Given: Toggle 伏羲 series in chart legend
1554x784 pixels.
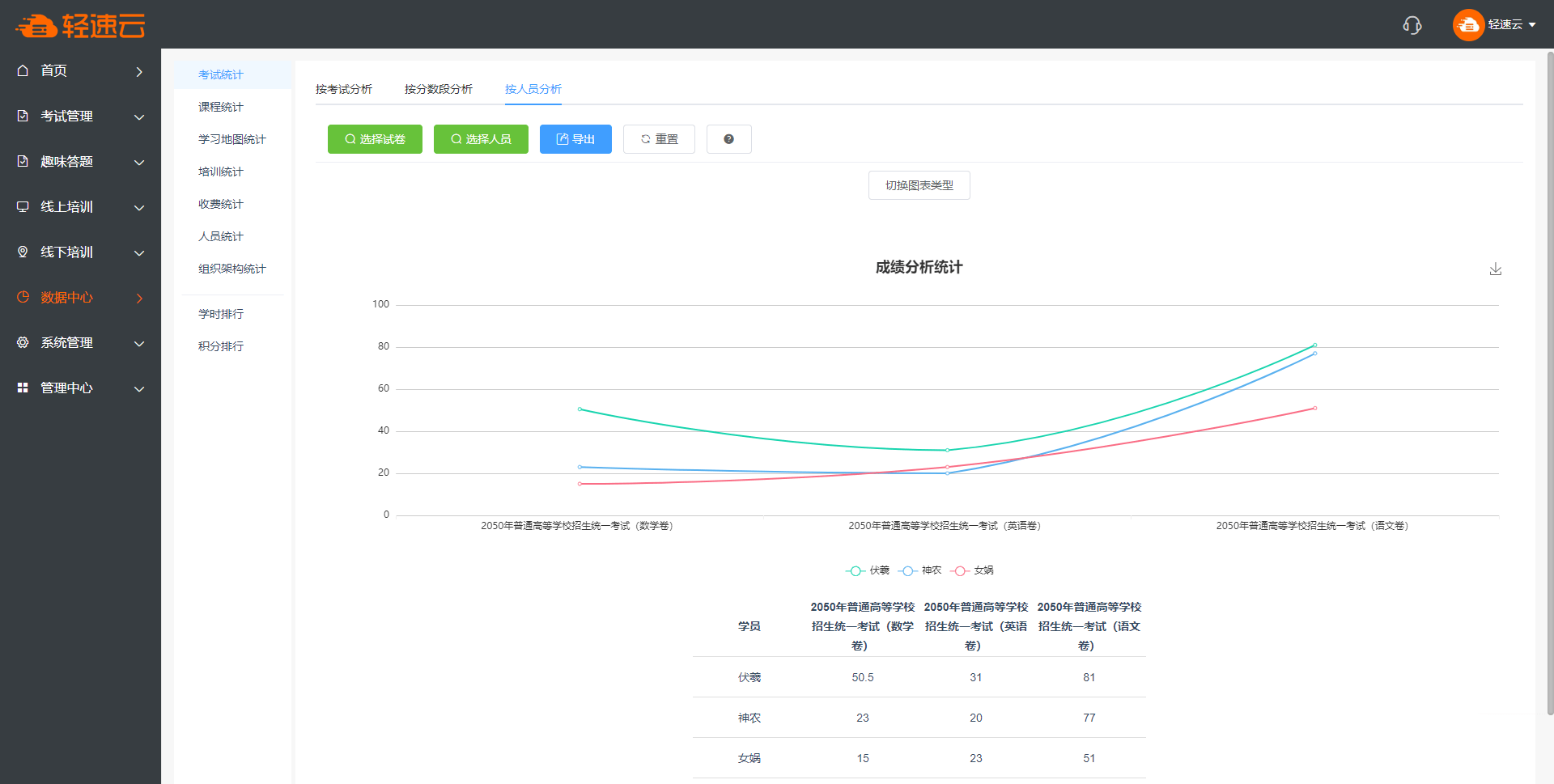Looking at the screenshot, I should (x=868, y=570).
